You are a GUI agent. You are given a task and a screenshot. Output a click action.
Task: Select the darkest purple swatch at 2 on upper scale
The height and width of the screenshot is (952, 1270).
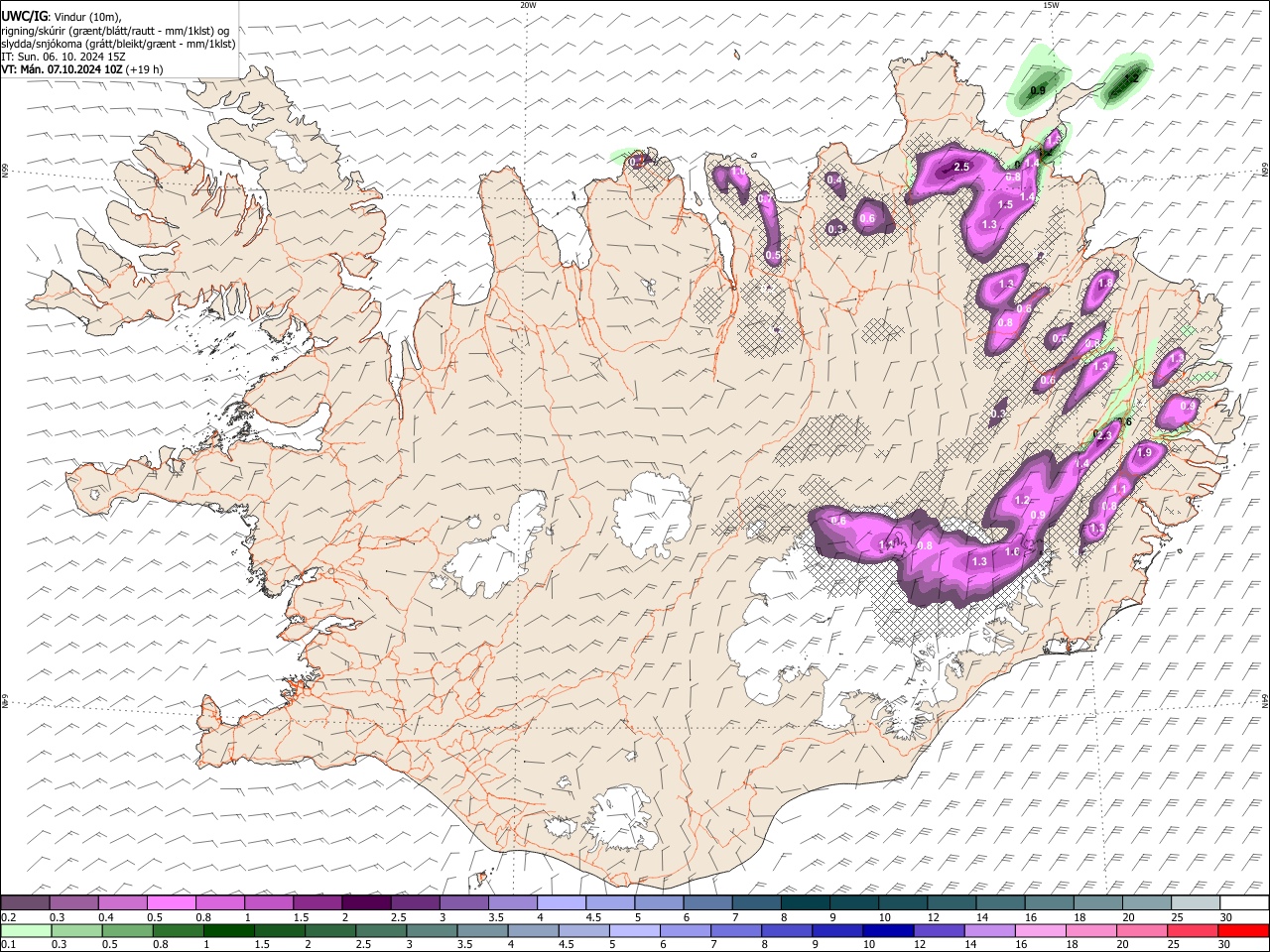click(x=366, y=902)
